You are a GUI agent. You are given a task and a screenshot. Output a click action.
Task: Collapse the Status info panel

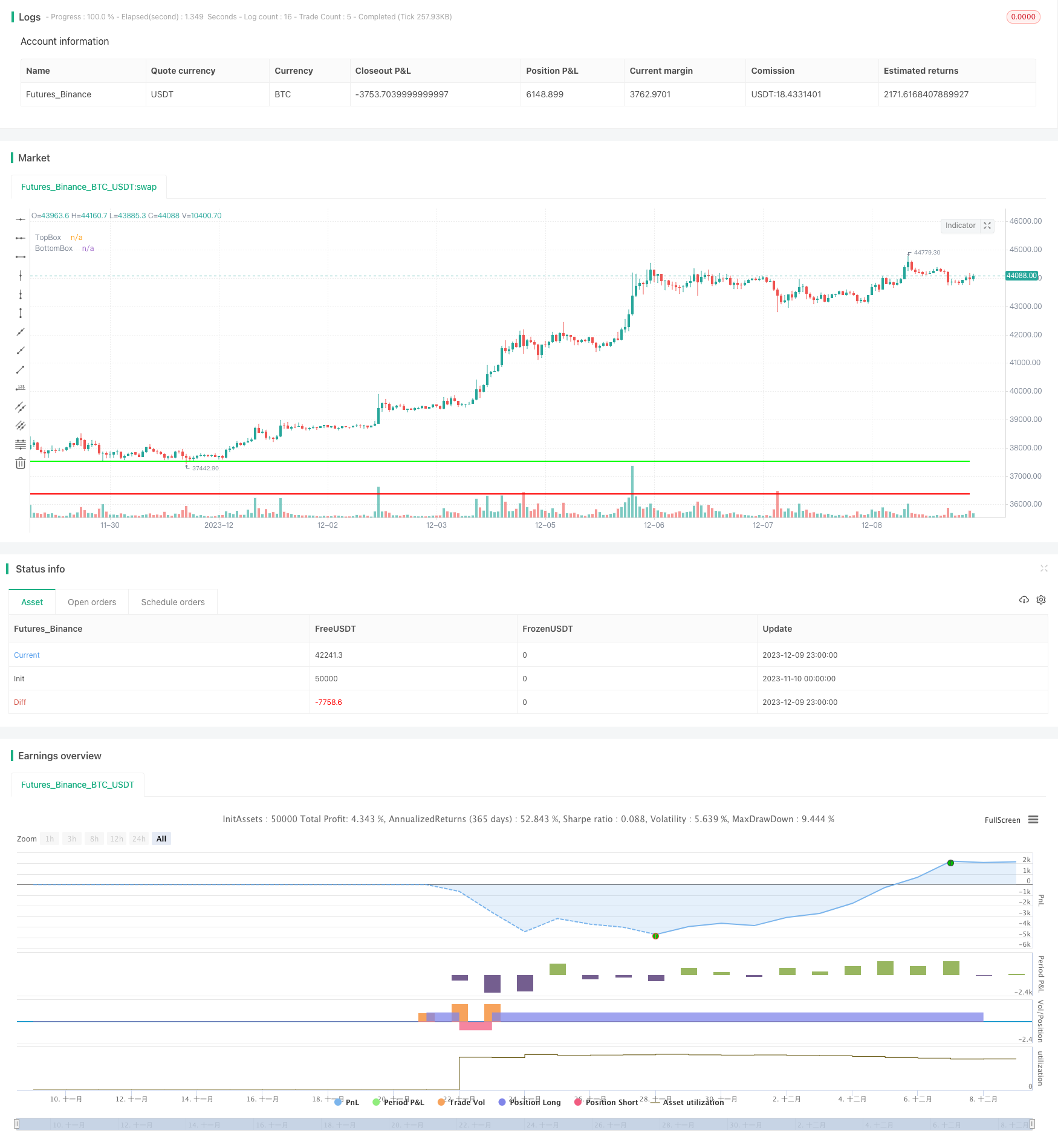coord(1045,568)
